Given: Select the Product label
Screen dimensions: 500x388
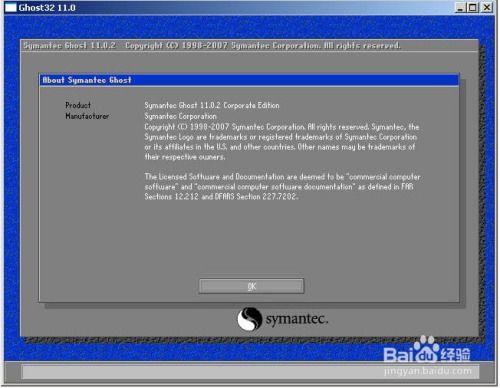Looking at the screenshot, I should tap(78, 105).
